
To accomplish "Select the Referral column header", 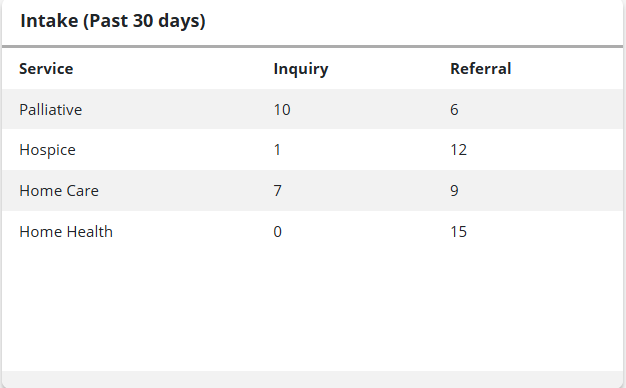I will [x=481, y=69].
